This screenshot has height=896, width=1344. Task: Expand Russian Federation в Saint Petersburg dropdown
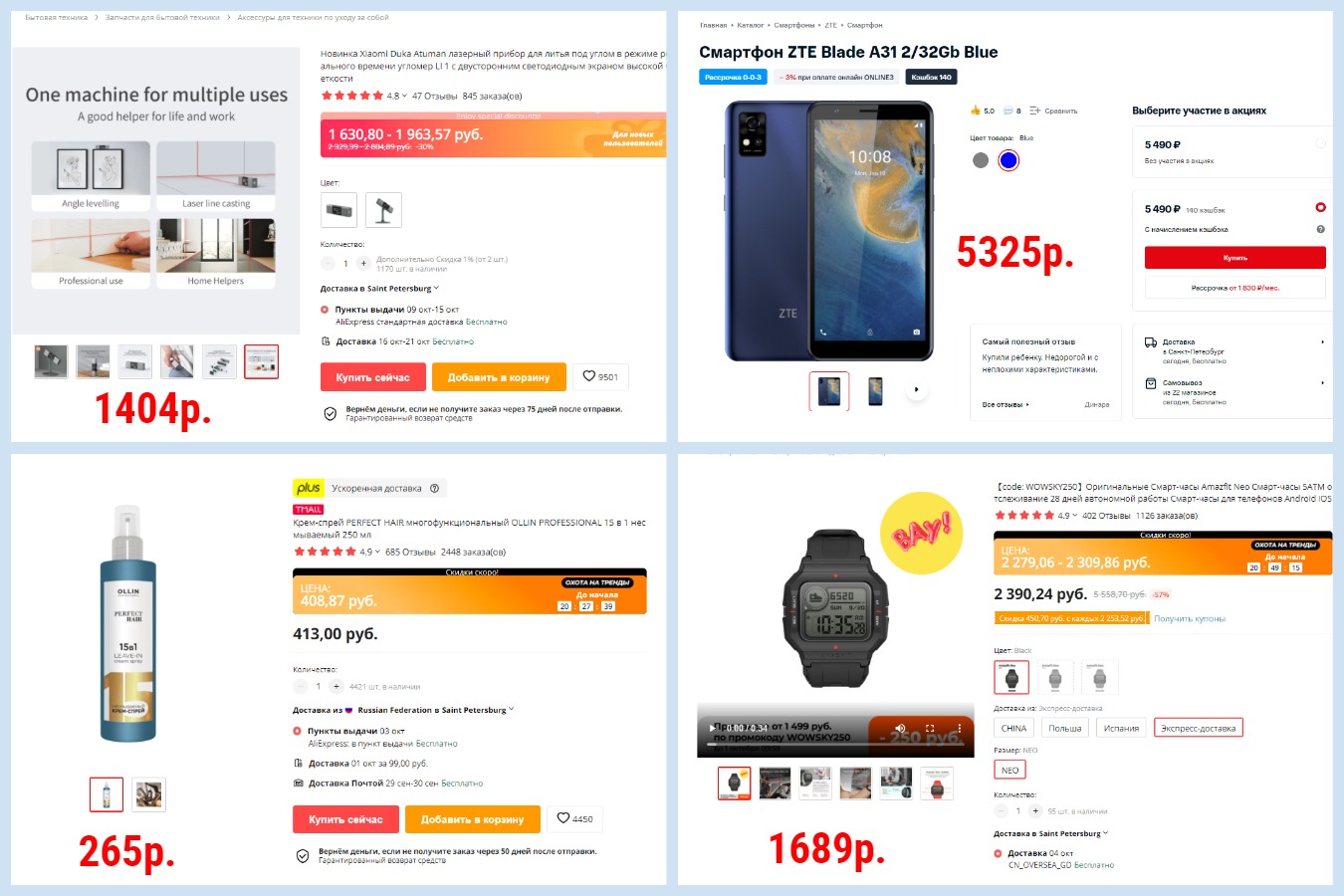pyautogui.click(x=436, y=710)
